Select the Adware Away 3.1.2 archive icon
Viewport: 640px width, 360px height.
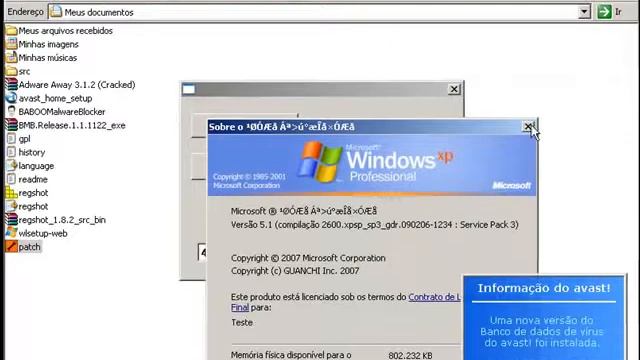tap(11, 84)
